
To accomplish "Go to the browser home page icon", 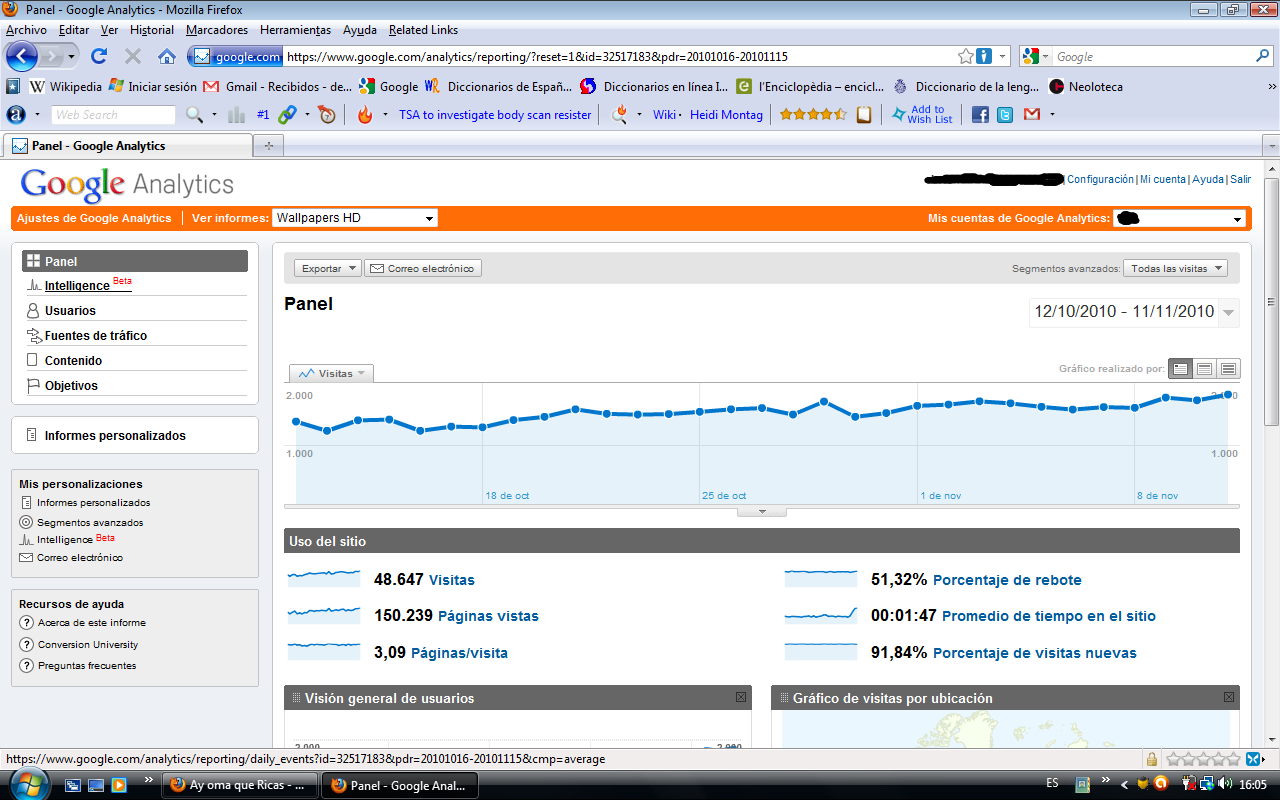I will [167, 57].
